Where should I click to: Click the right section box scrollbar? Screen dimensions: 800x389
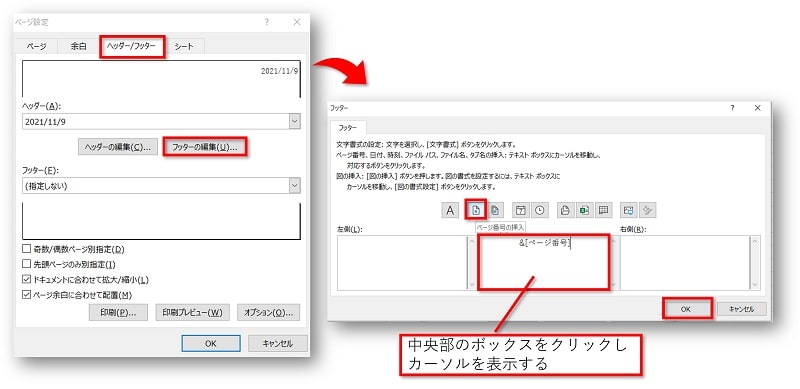pyautogui.click(x=755, y=263)
